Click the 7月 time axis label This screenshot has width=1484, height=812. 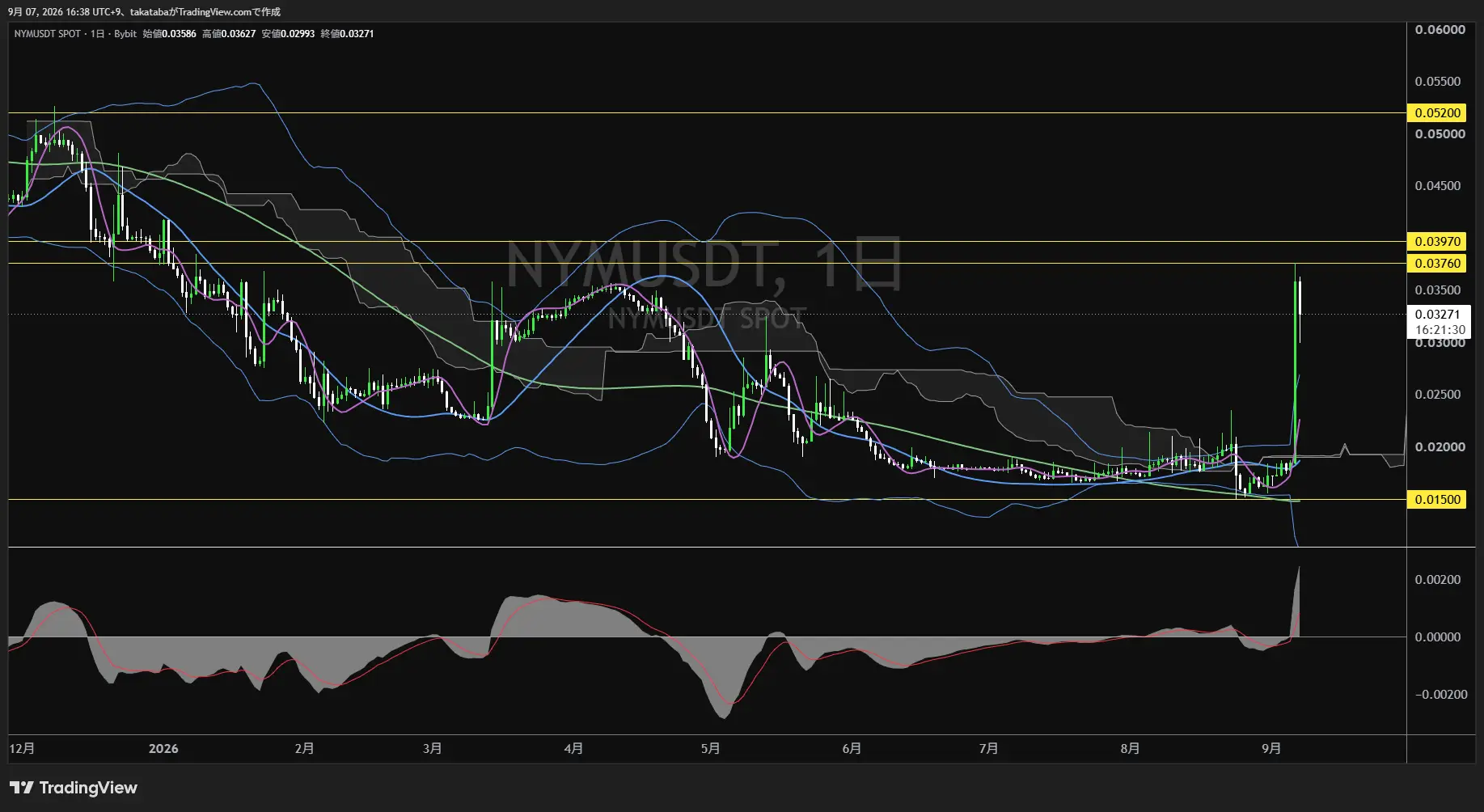988,749
